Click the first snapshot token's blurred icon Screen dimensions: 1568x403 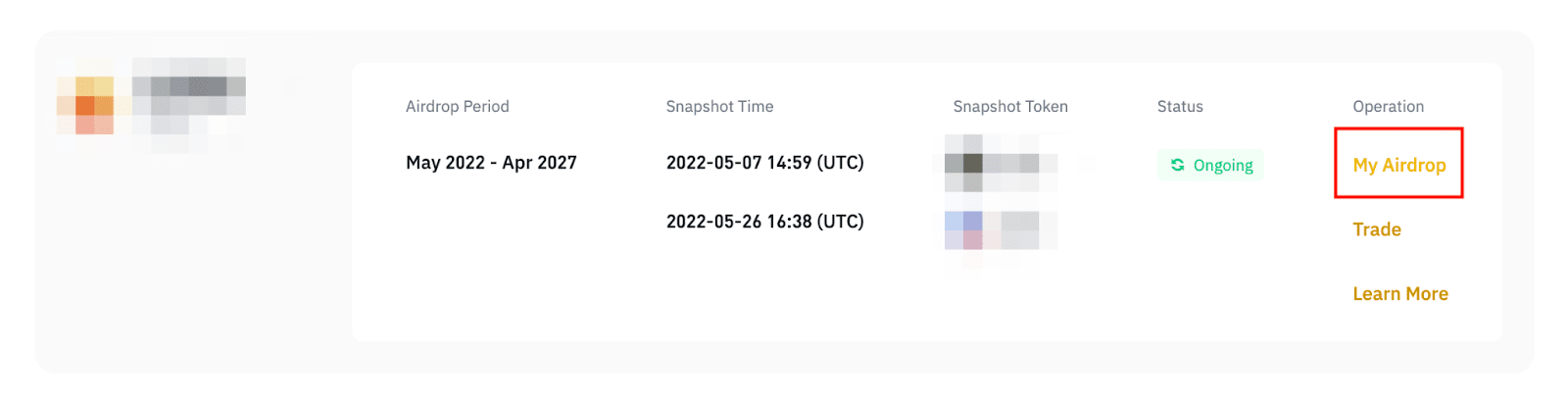click(965, 164)
